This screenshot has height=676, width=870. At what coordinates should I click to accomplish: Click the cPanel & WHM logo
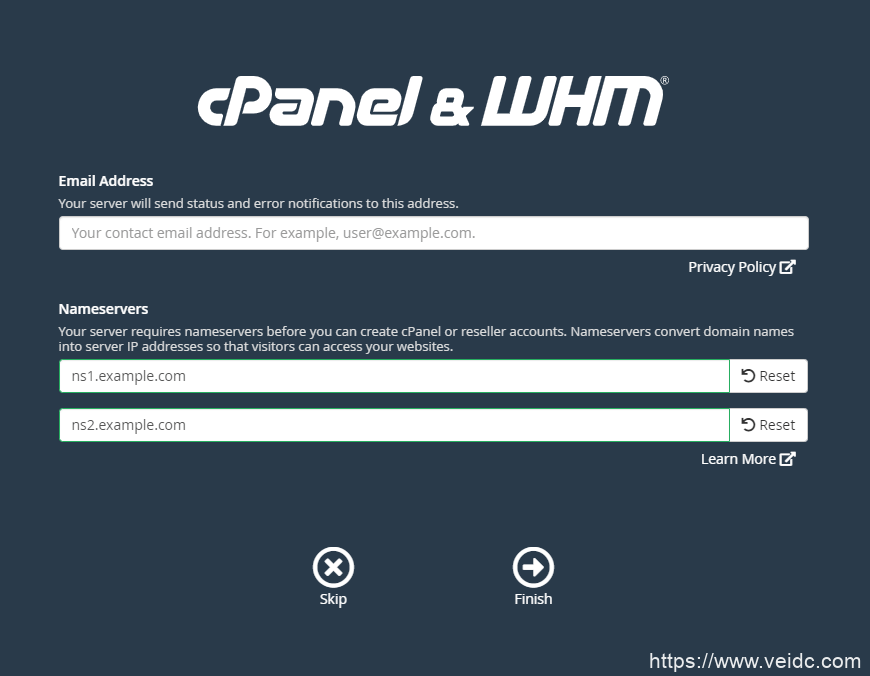433,101
